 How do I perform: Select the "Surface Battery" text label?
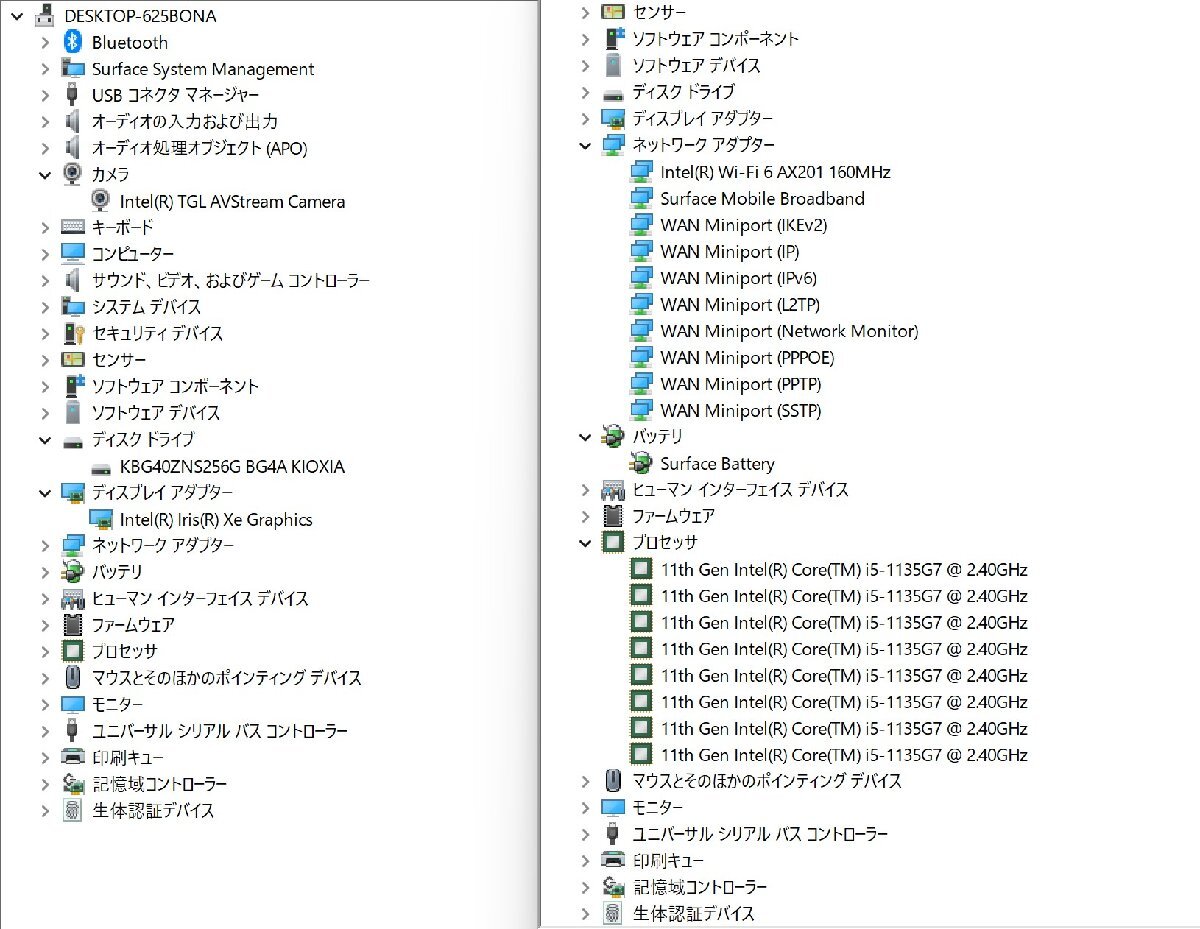coord(717,463)
